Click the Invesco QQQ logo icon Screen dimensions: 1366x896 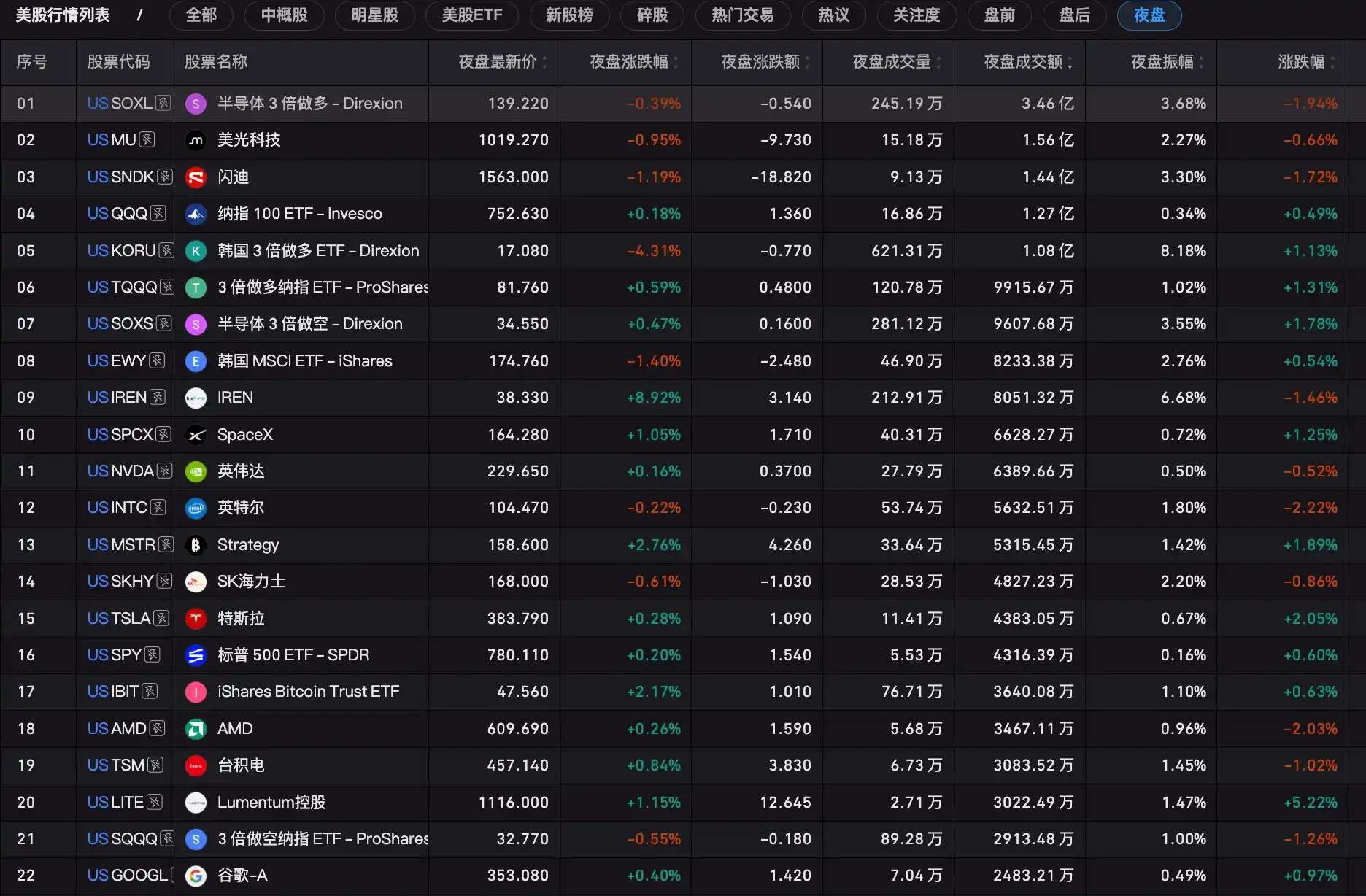(x=196, y=214)
